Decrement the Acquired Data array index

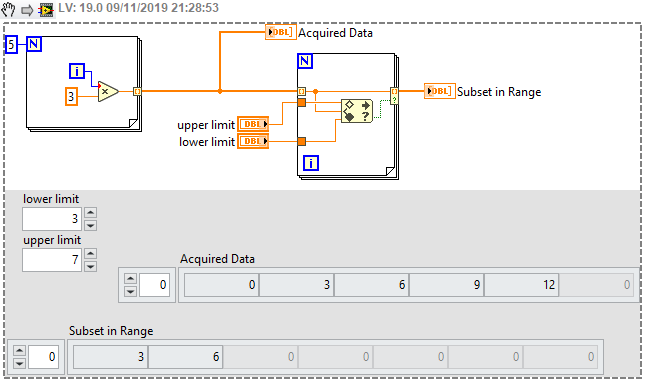(x=130, y=292)
